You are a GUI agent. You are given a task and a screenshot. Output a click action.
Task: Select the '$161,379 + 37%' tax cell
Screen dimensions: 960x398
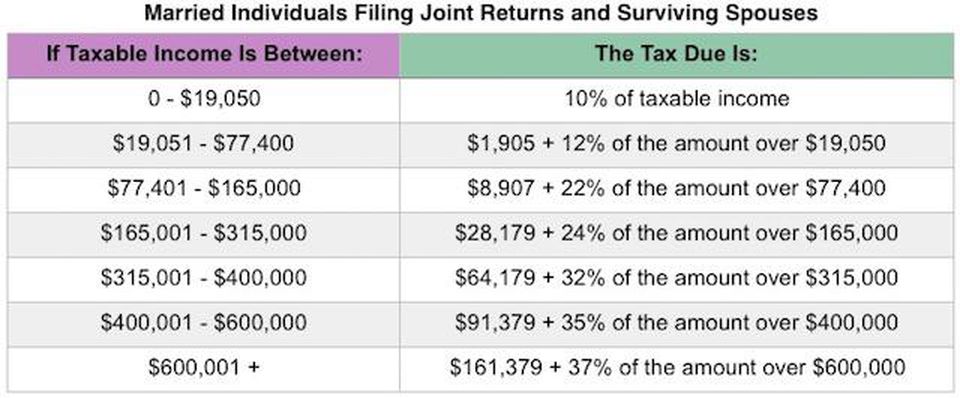677,368
